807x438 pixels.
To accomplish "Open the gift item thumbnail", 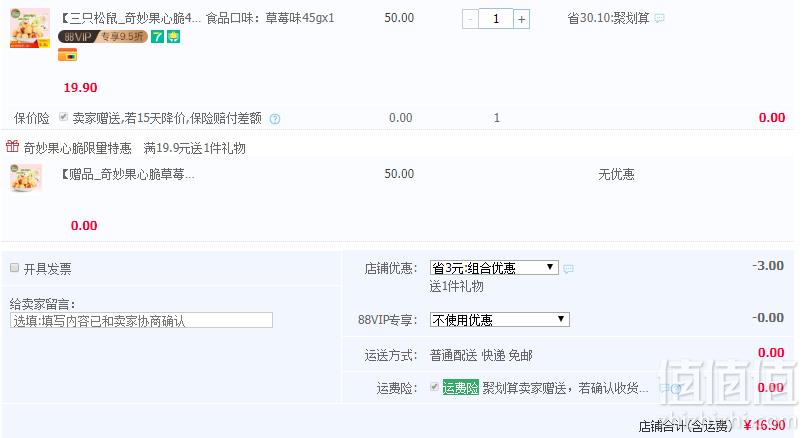I will pos(26,178).
